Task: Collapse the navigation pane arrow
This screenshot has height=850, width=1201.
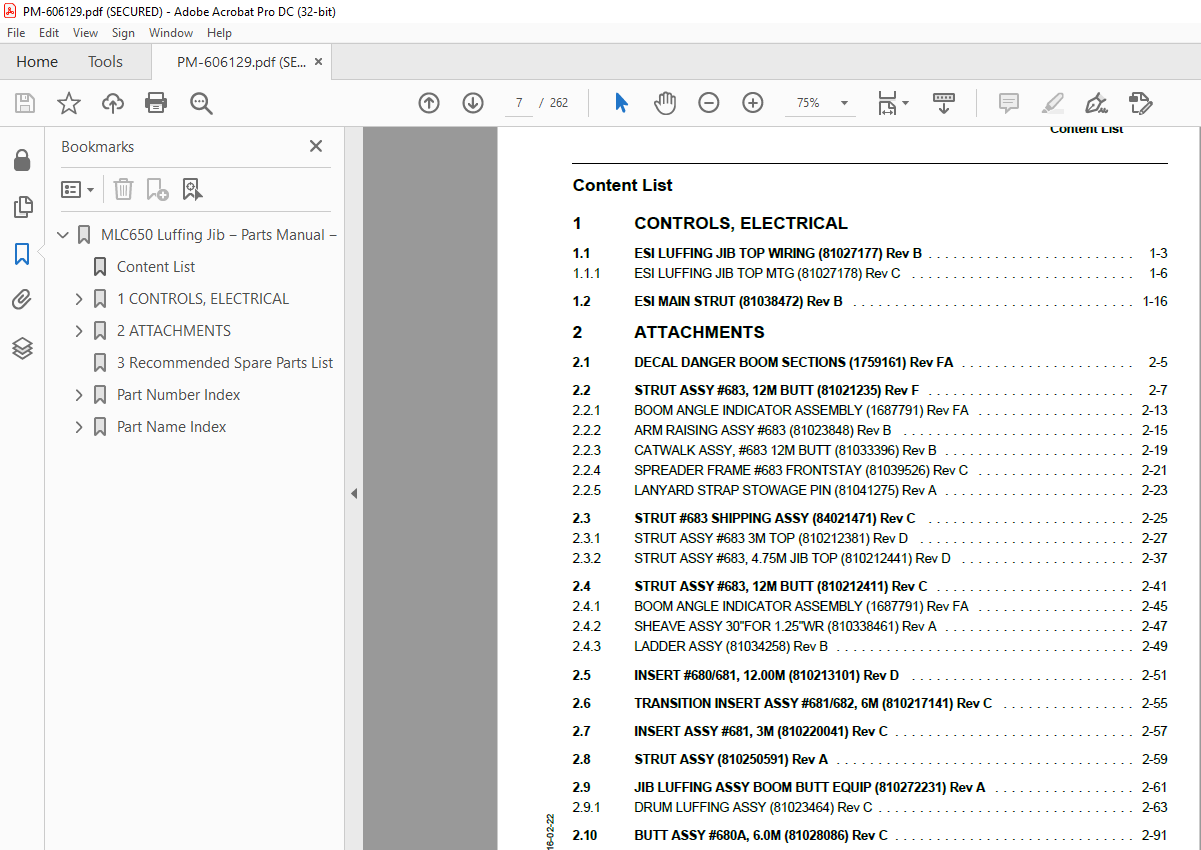Action: click(x=353, y=493)
